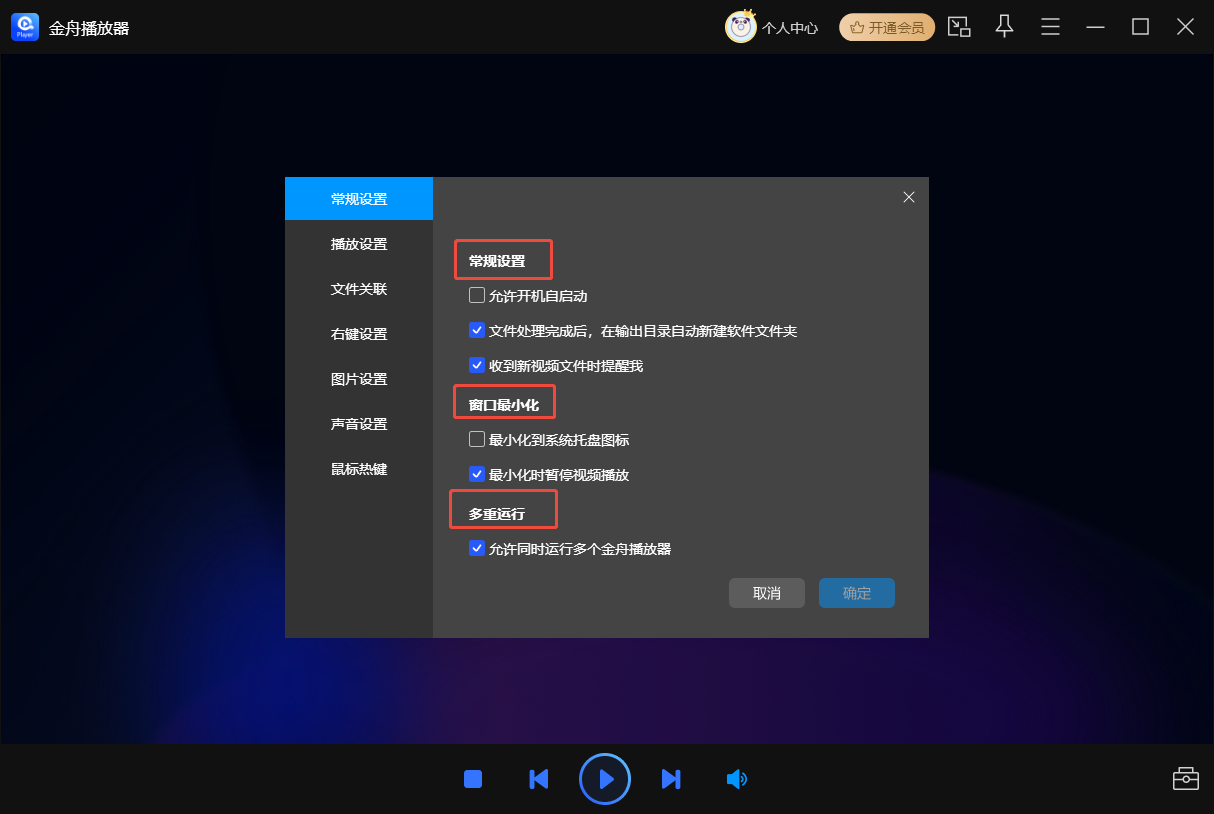Open the 右键设置 tab
Image resolution: width=1214 pixels, height=814 pixels.
[359, 334]
